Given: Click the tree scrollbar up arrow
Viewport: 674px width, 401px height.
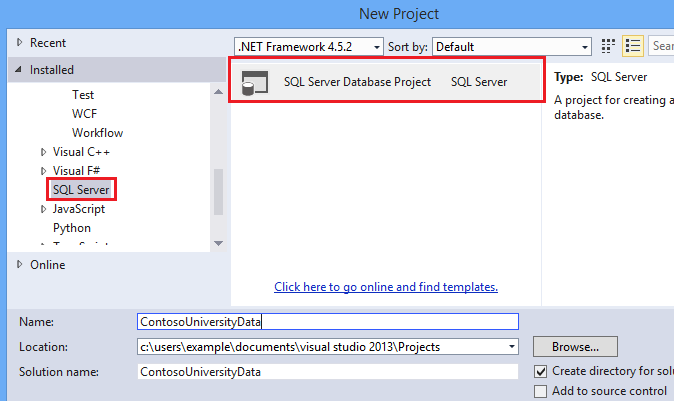Looking at the screenshot, I should pos(218,92).
